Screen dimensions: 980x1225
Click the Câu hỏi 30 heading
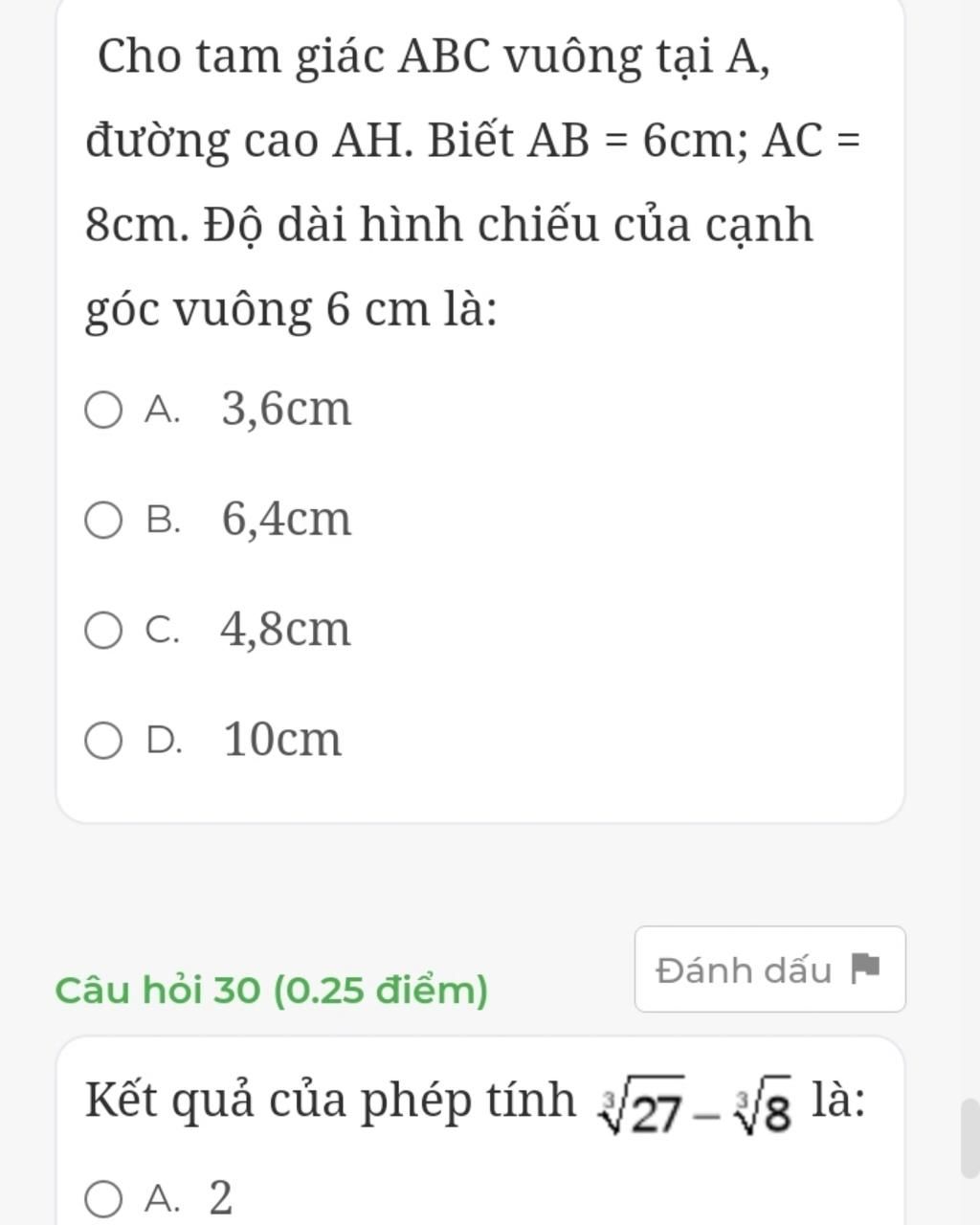coord(272,990)
